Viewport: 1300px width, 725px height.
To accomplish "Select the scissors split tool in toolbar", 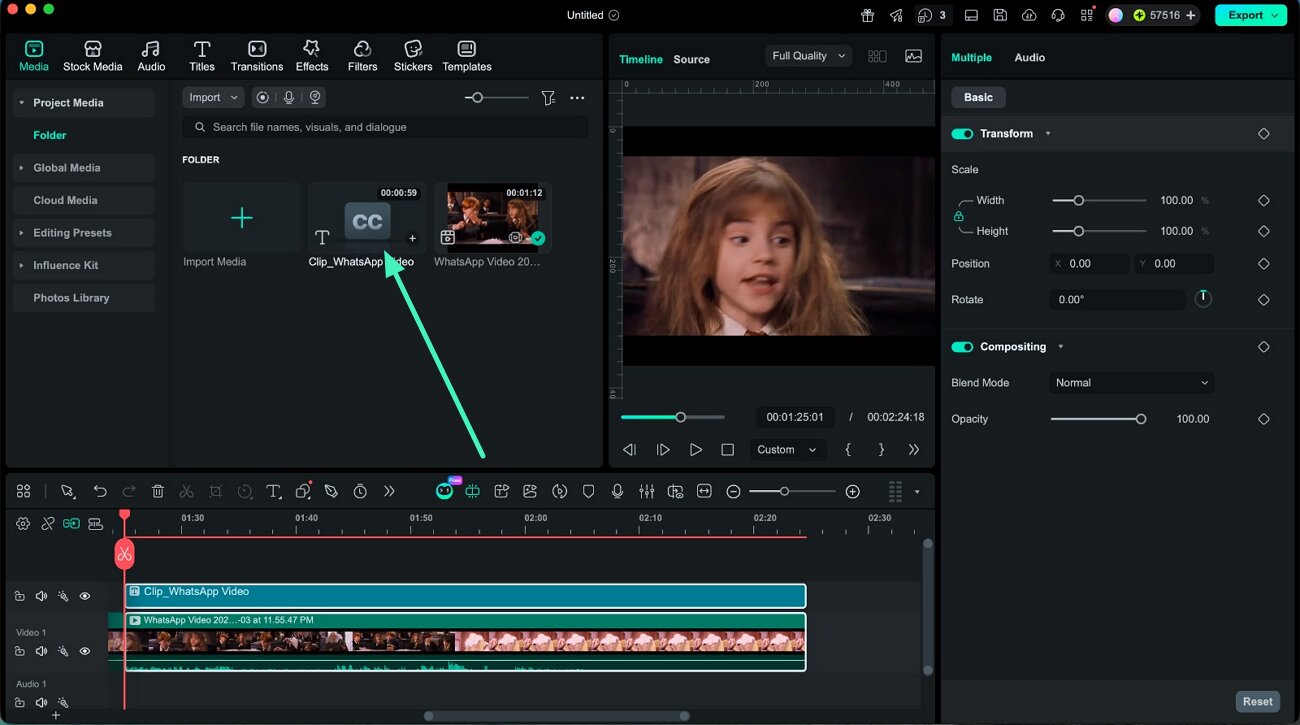I will click(186, 491).
